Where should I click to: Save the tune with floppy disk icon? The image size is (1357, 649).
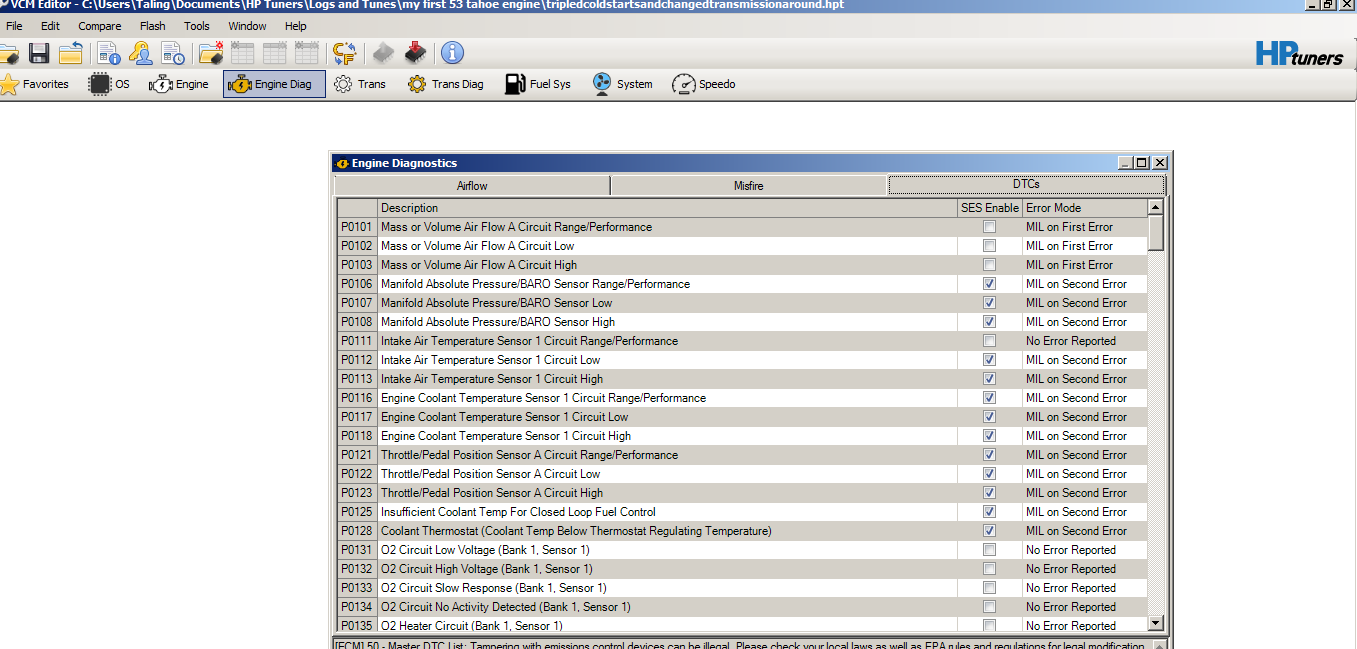[x=39, y=53]
